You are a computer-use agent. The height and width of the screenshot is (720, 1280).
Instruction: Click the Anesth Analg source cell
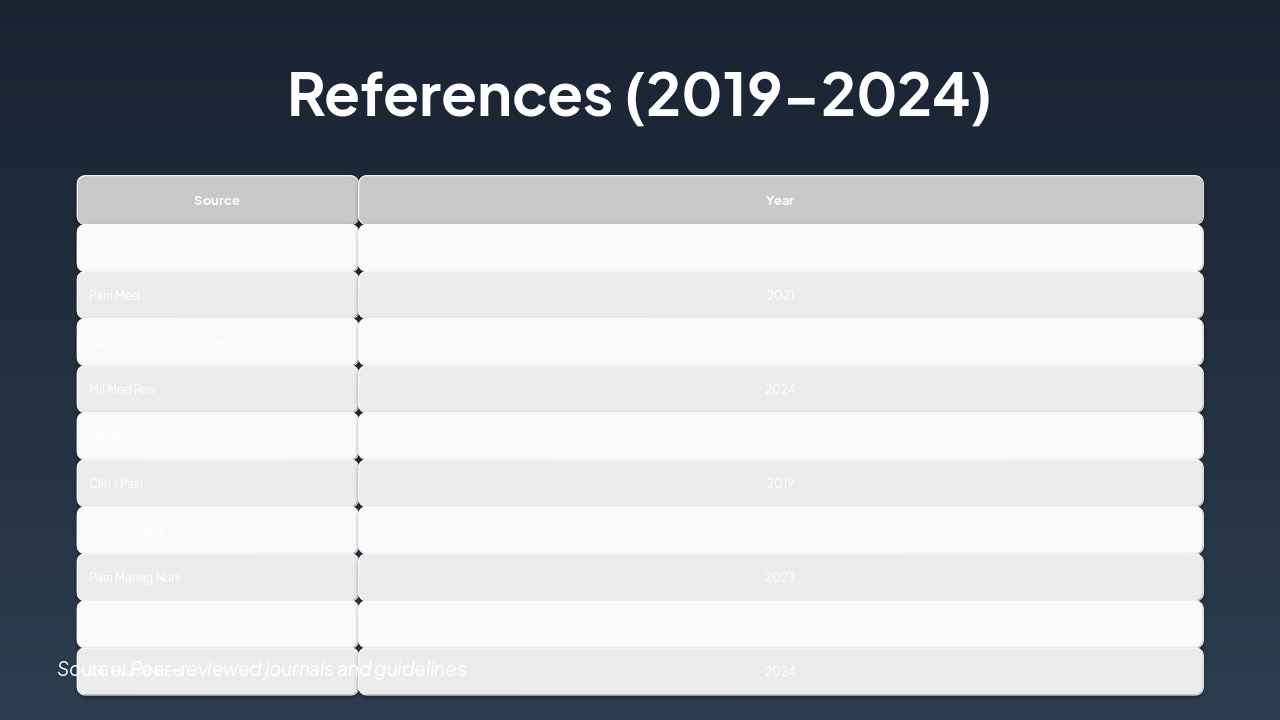(x=217, y=530)
